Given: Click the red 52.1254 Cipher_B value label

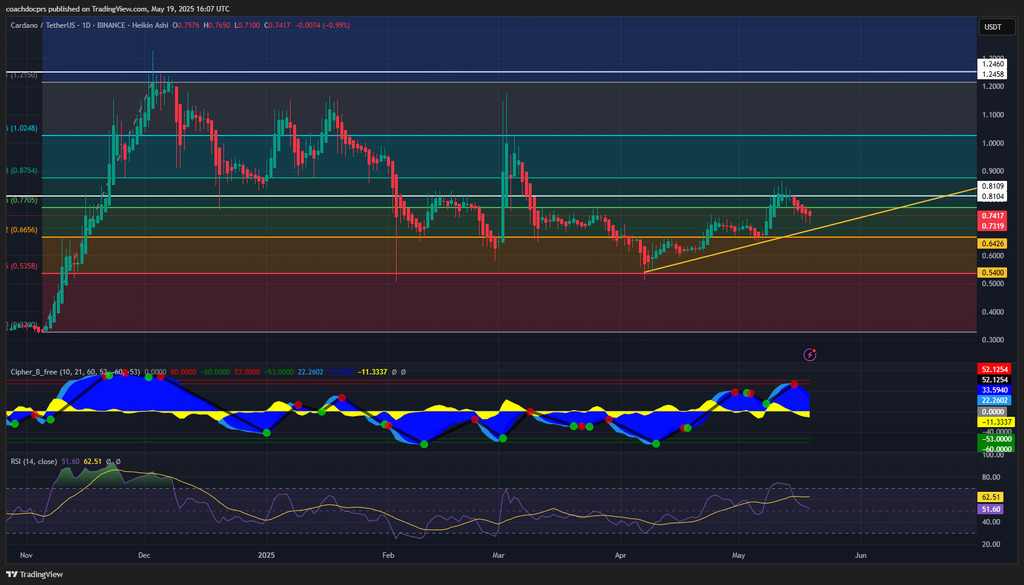Looking at the screenshot, I should click(993, 369).
